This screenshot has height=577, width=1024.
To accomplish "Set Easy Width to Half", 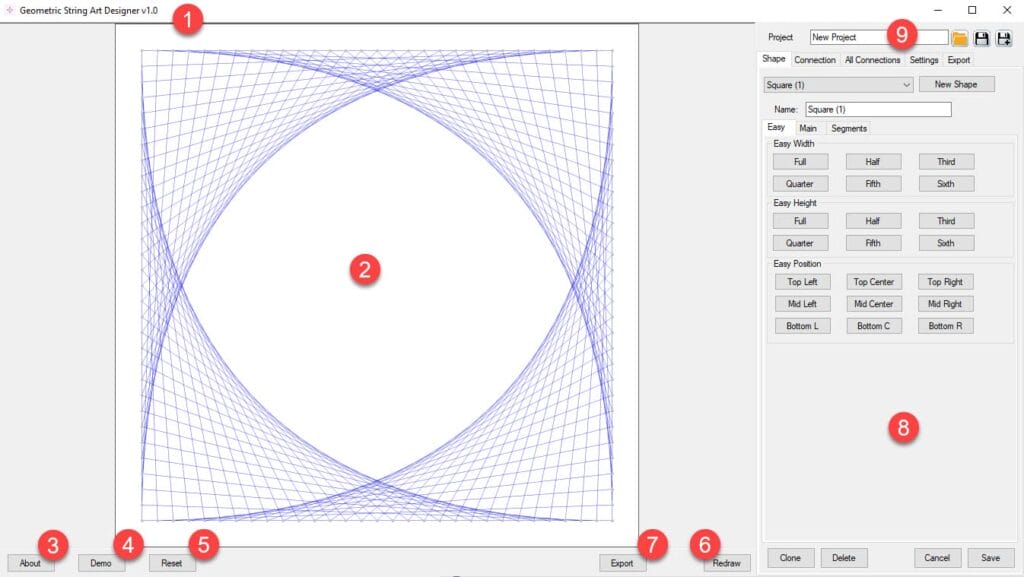I will click(x=873, y=162).
